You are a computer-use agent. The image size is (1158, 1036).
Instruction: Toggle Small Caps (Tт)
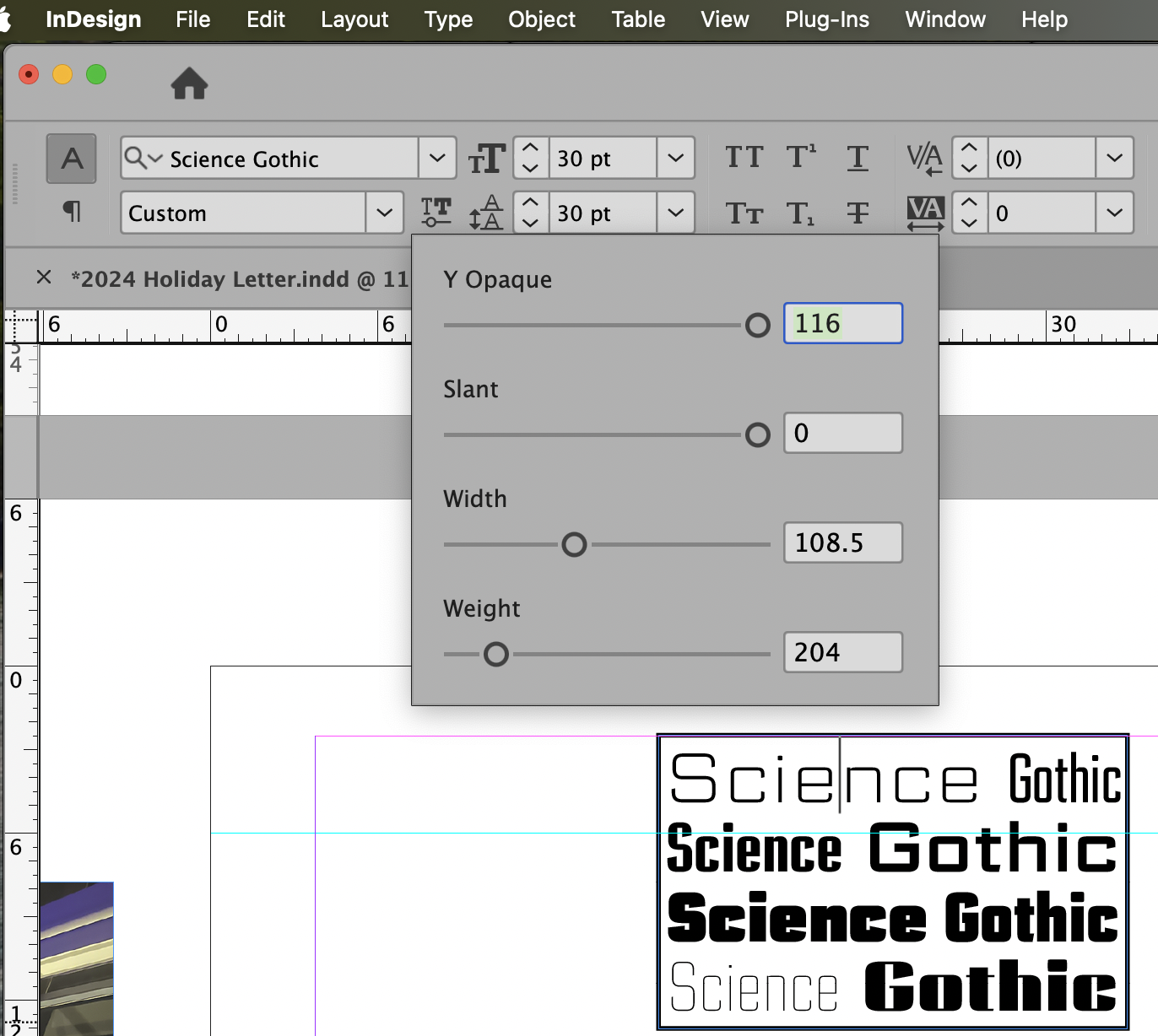(x=744, y=213)
